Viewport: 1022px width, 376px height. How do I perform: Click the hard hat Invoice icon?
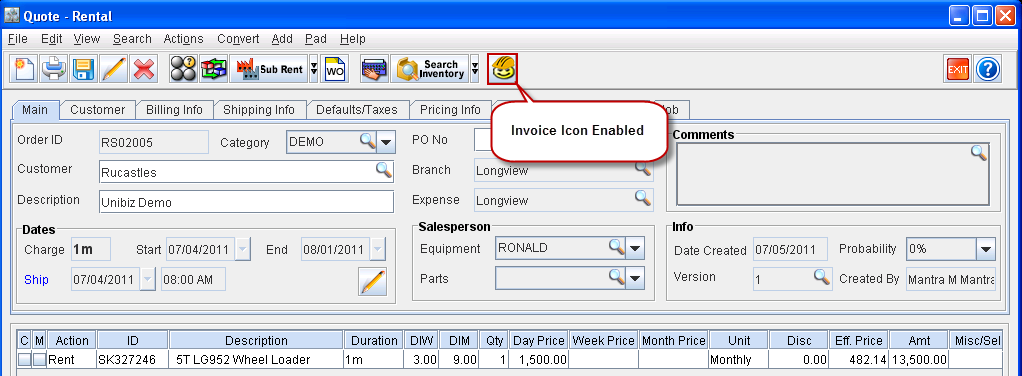(503, 68)
